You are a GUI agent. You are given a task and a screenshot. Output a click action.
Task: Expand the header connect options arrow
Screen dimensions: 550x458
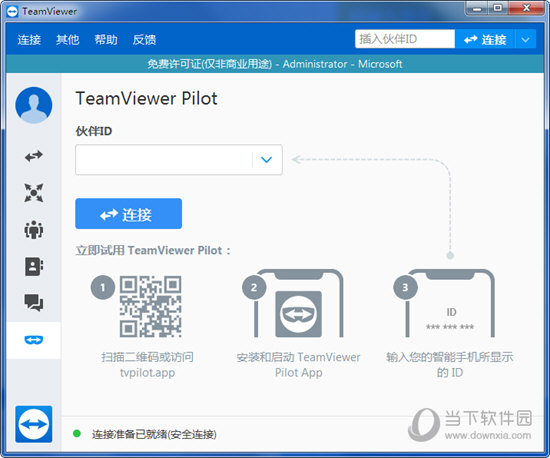(x=525, y=39)
